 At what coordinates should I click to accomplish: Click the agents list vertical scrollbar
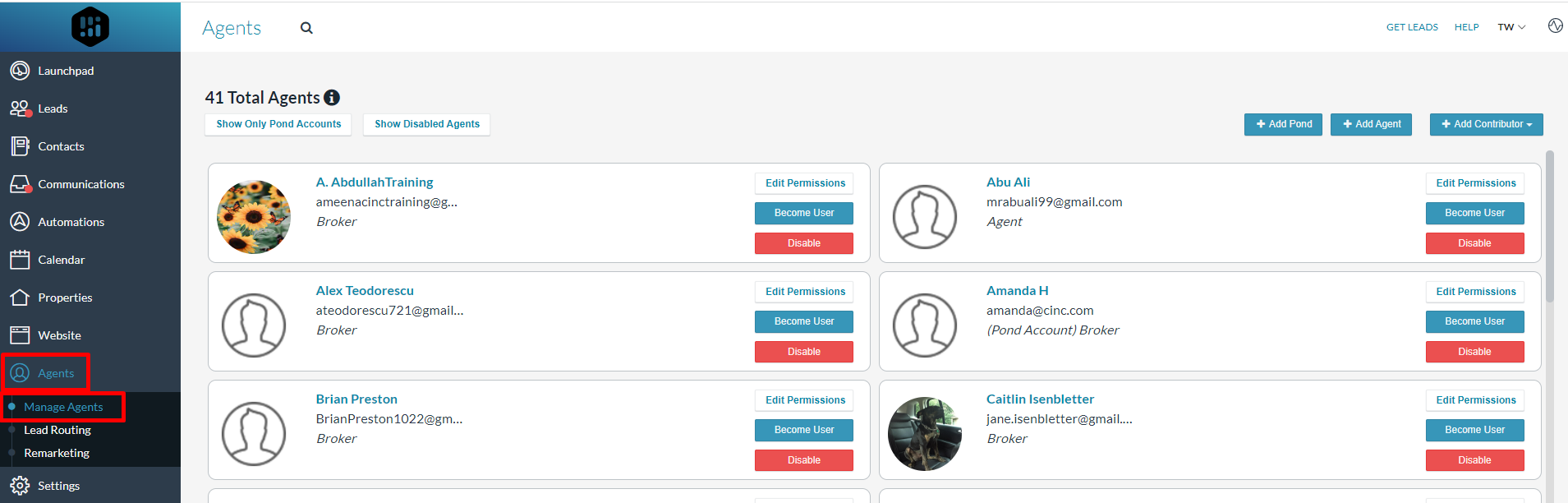pyautogui.click(x=1549, y=226)
